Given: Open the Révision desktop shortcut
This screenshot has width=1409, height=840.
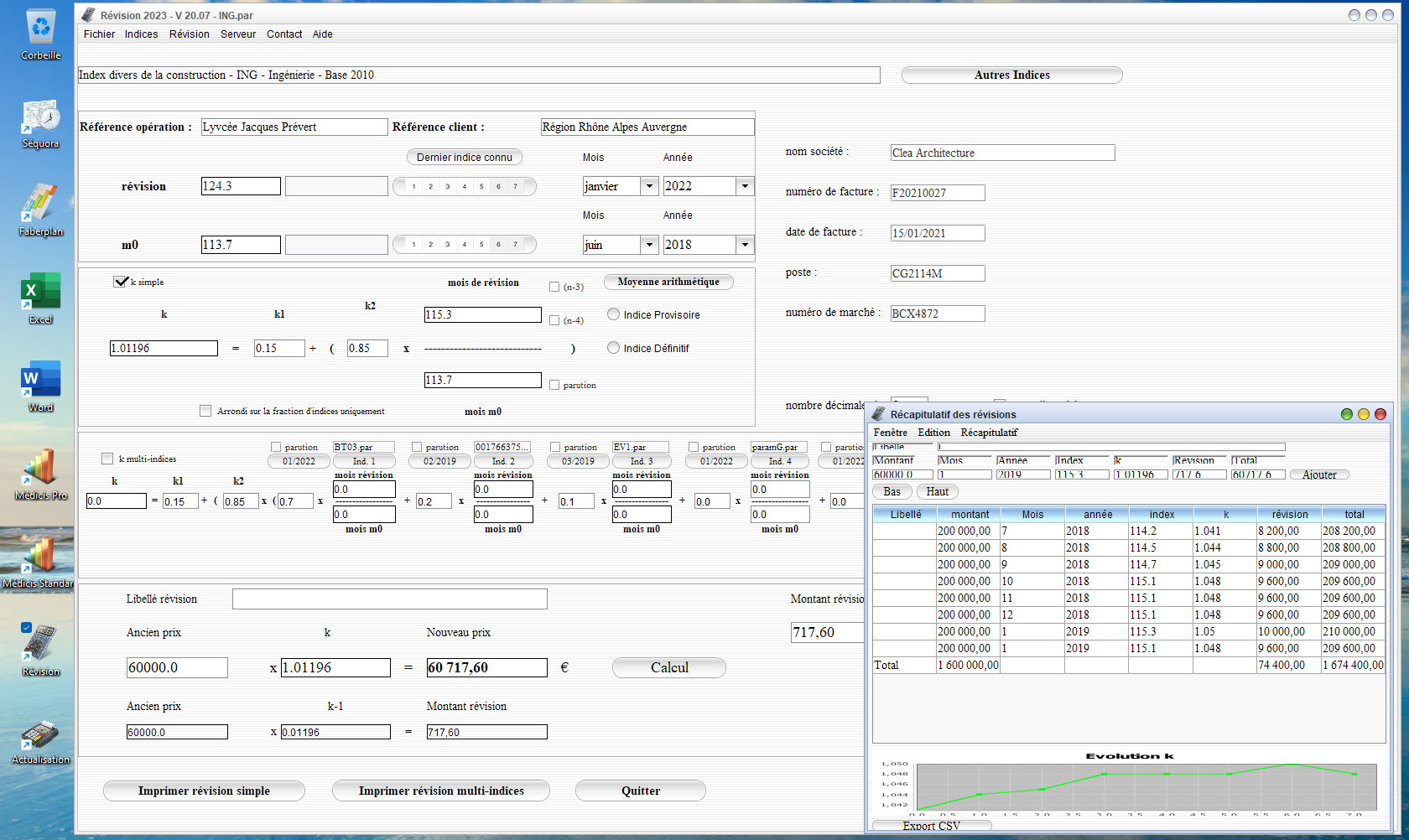Looking at the screenshot, I should click(40, 651).
